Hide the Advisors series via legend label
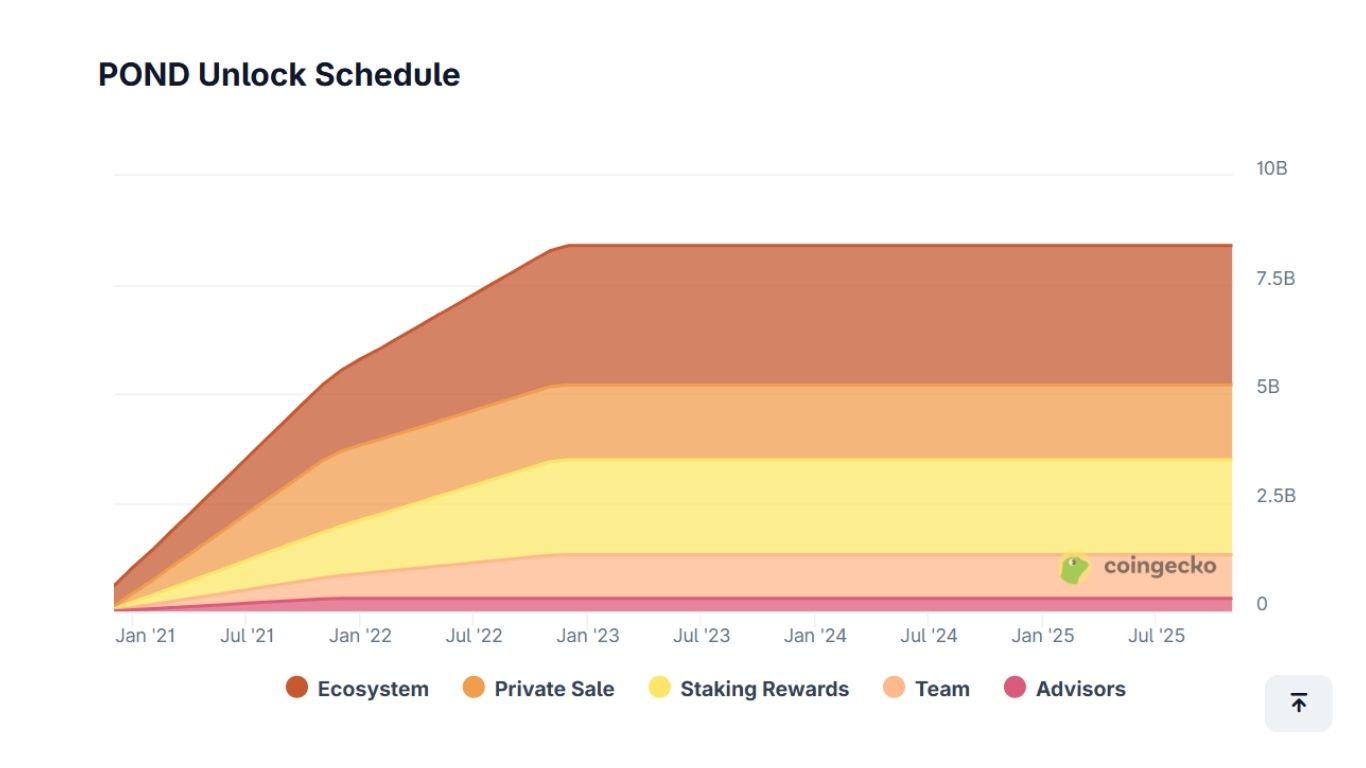 (1080, 689)
